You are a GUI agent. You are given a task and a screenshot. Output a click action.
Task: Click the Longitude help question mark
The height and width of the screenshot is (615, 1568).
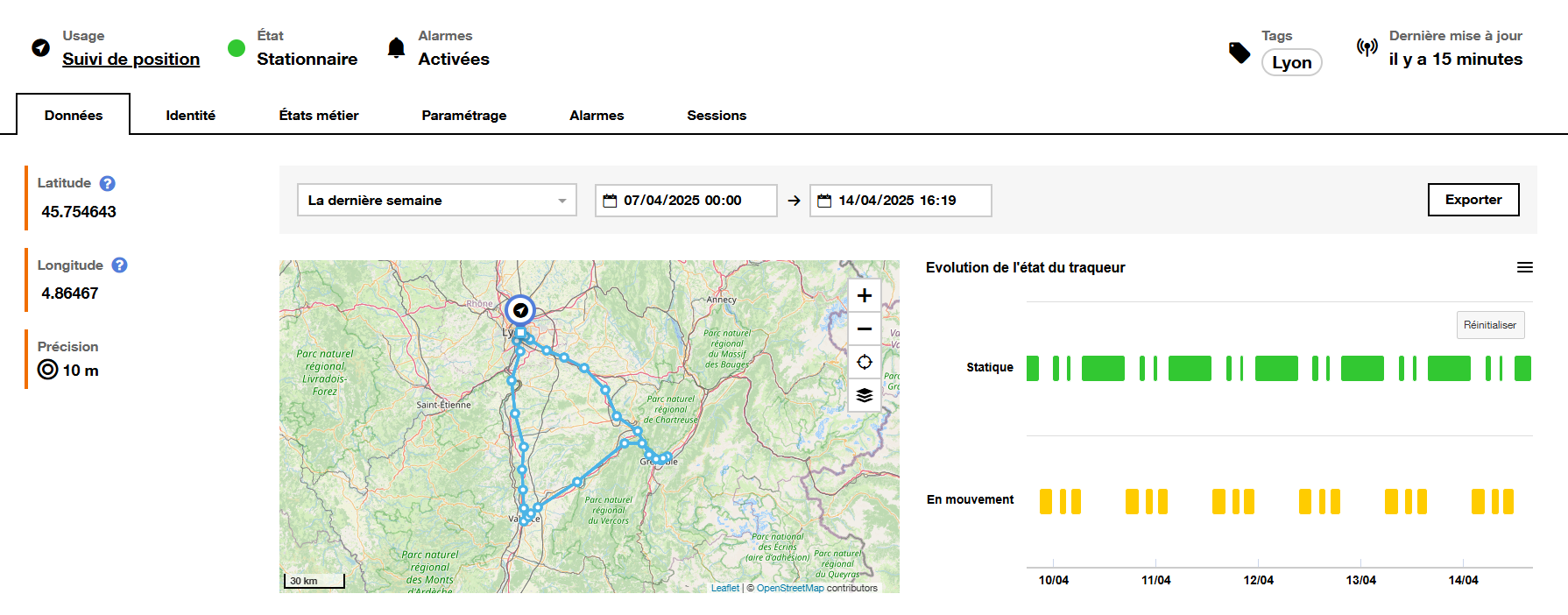click(x=119, y=265)
